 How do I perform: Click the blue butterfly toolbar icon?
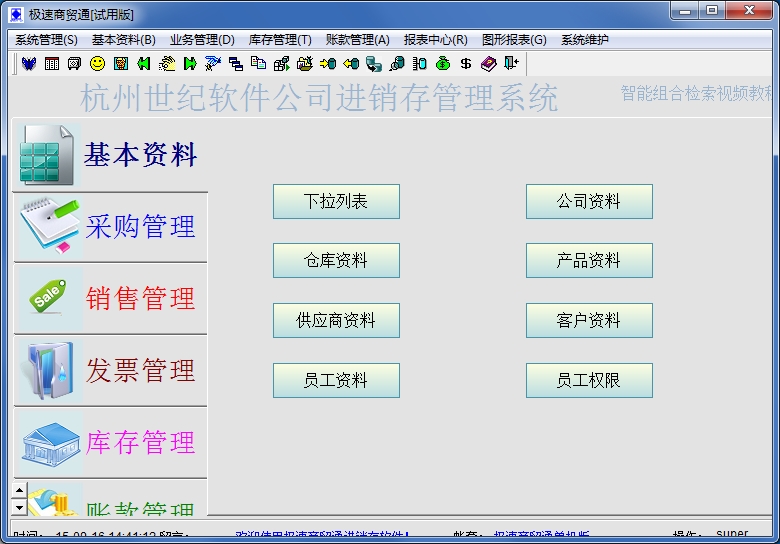point(29,63)
